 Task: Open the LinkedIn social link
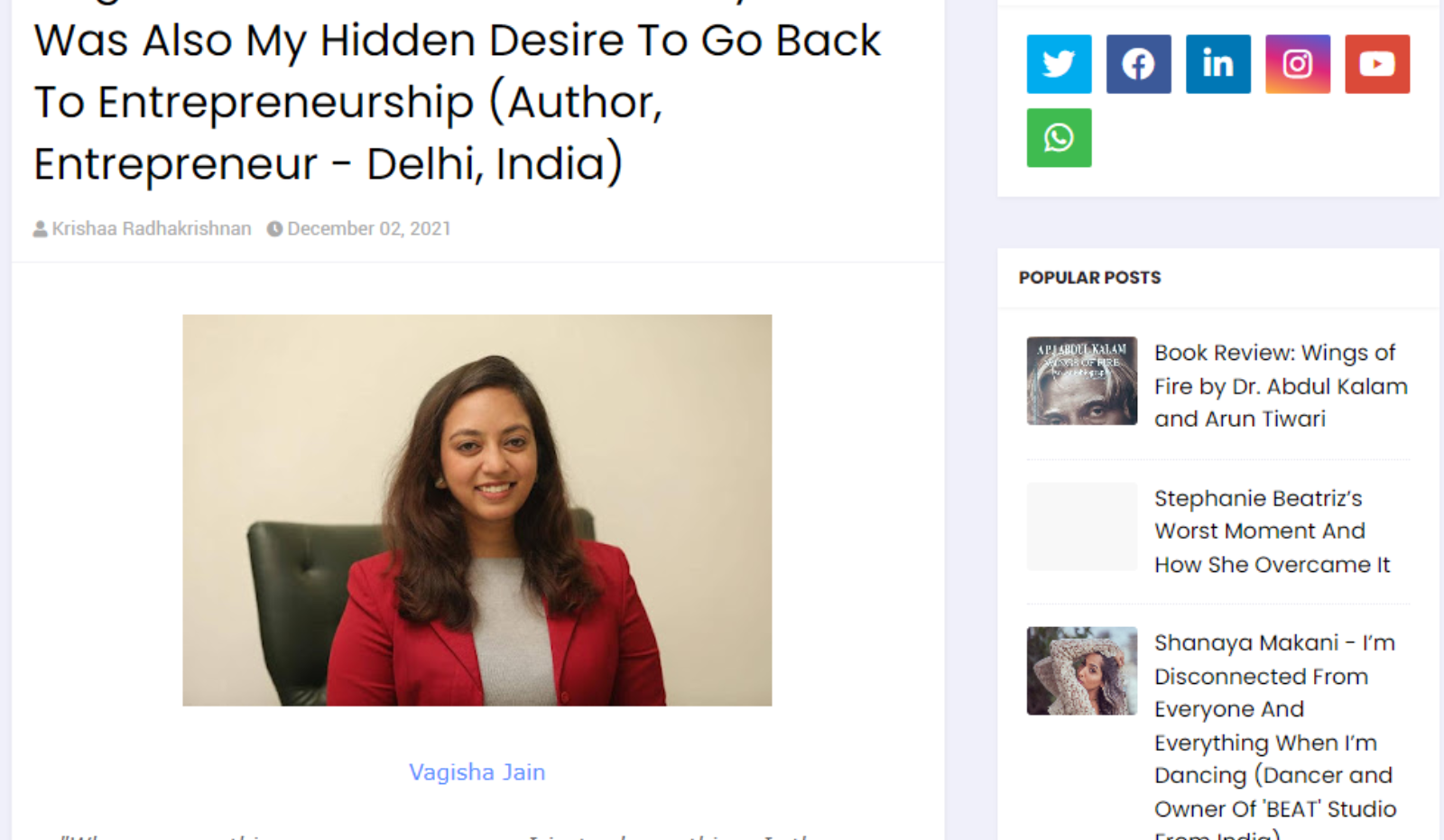(1217, 64)
